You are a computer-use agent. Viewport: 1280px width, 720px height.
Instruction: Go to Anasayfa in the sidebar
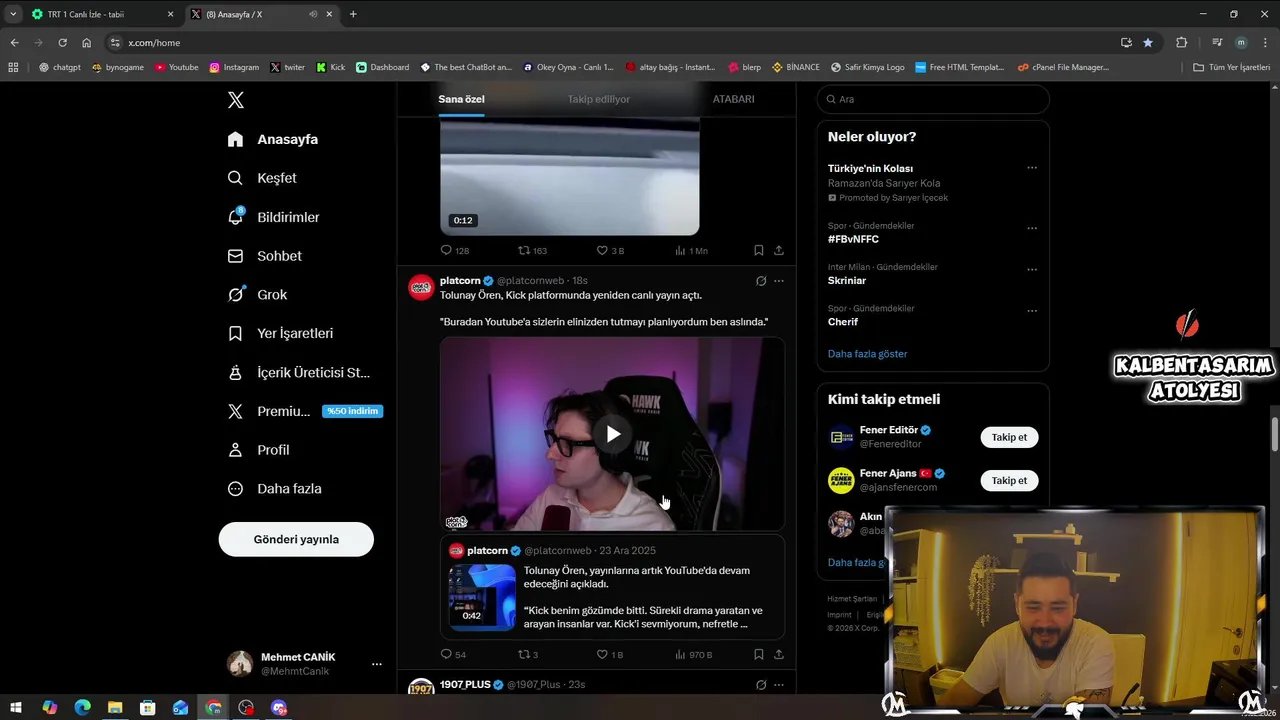(x=272, y=139)
